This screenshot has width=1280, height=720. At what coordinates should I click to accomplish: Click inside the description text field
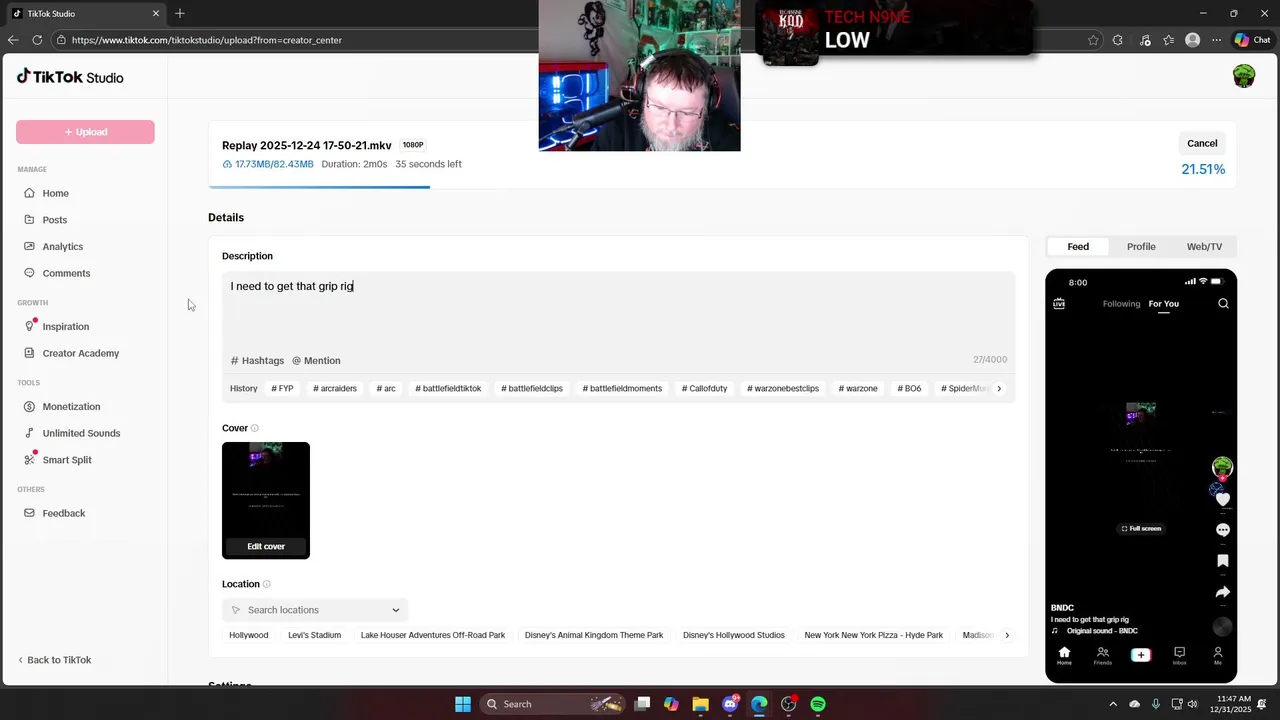618,310
